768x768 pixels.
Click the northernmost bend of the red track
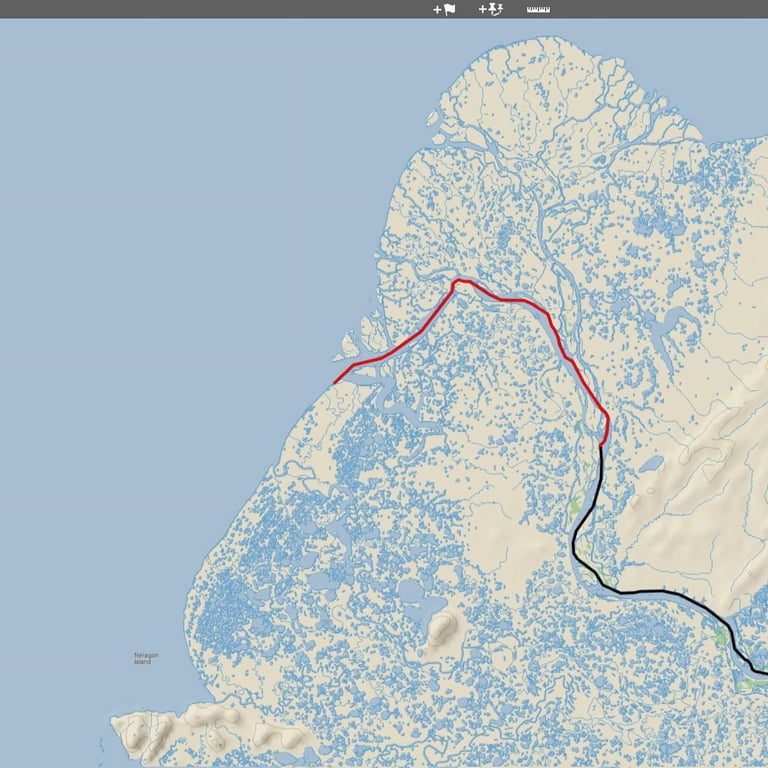[458, 281]
